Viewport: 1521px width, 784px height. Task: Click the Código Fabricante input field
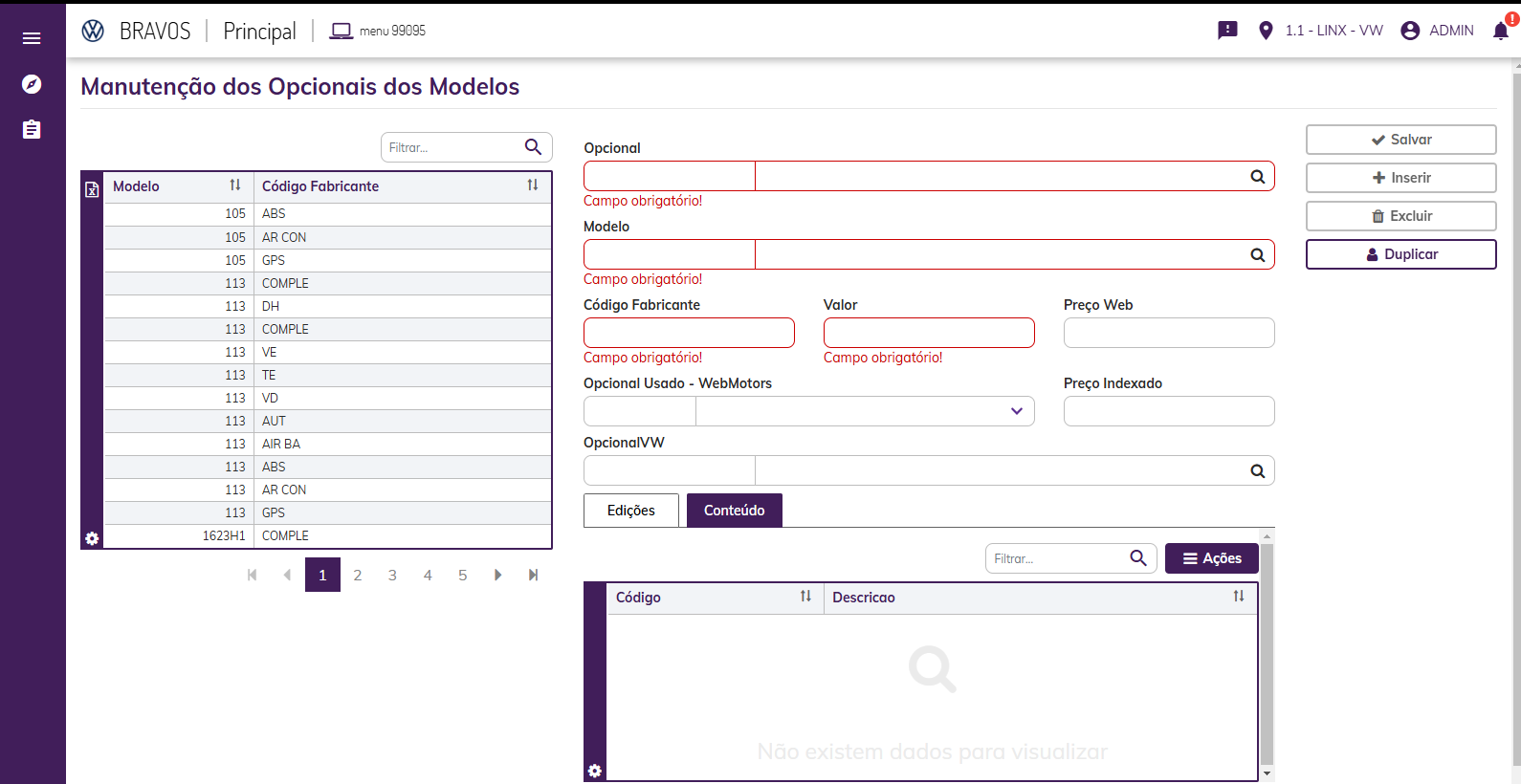click(689, 333)
